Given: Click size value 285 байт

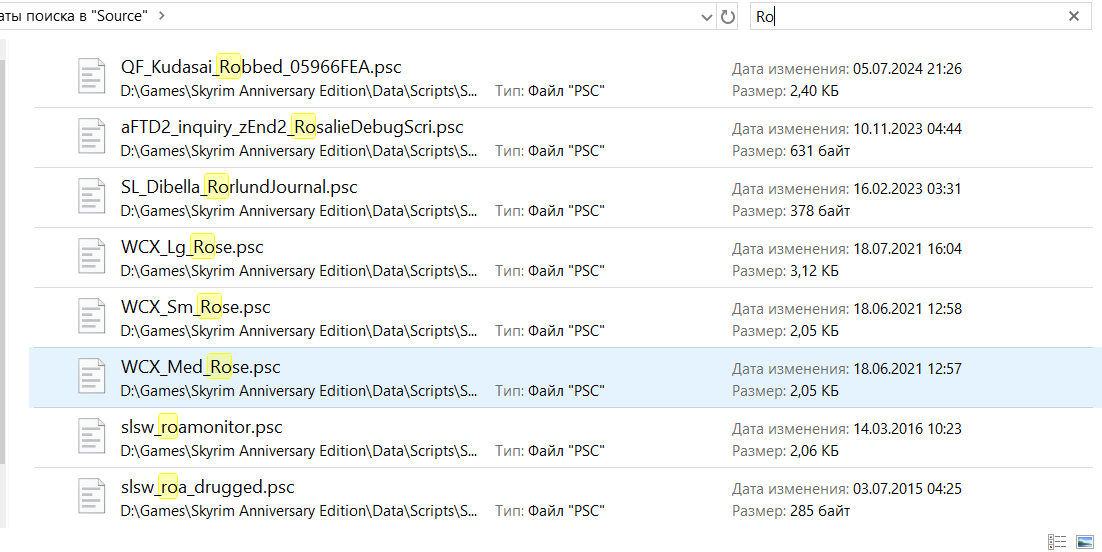Looking at the screenshot, I should [819, 511].
